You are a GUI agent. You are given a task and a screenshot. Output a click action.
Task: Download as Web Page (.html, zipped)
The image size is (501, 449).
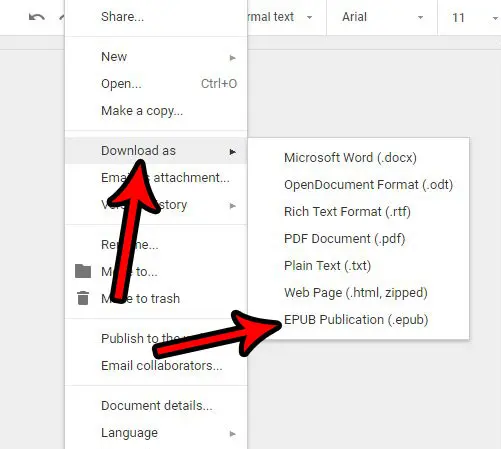click(358, 292)
